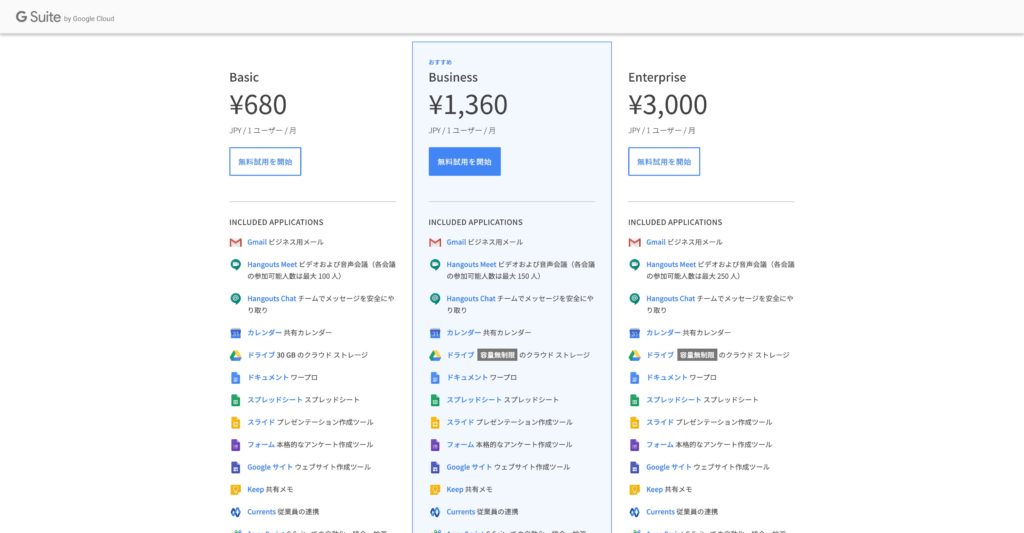Open Currents link in Basic plan
Screen dimensions: 1024x533
tap(261, 512)
